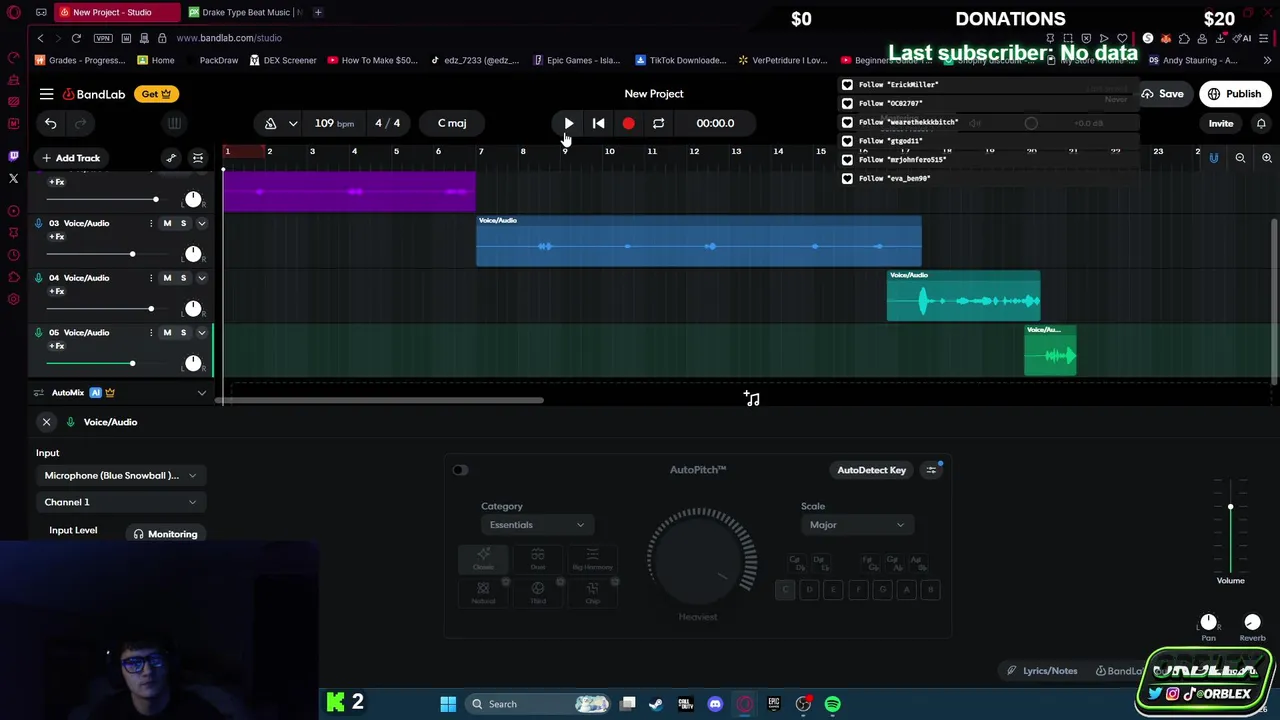Mute track 03 Voice/Audio
Screen dimensions: 1280x720
coord(167,223)
